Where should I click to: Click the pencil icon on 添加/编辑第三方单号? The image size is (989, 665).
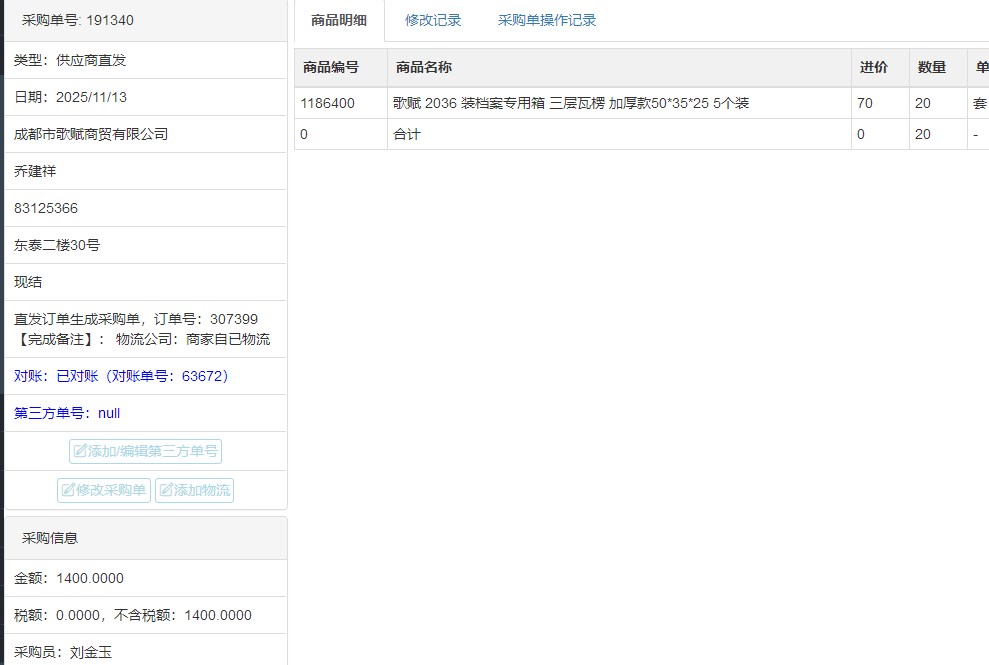click(x=79, y=451)
